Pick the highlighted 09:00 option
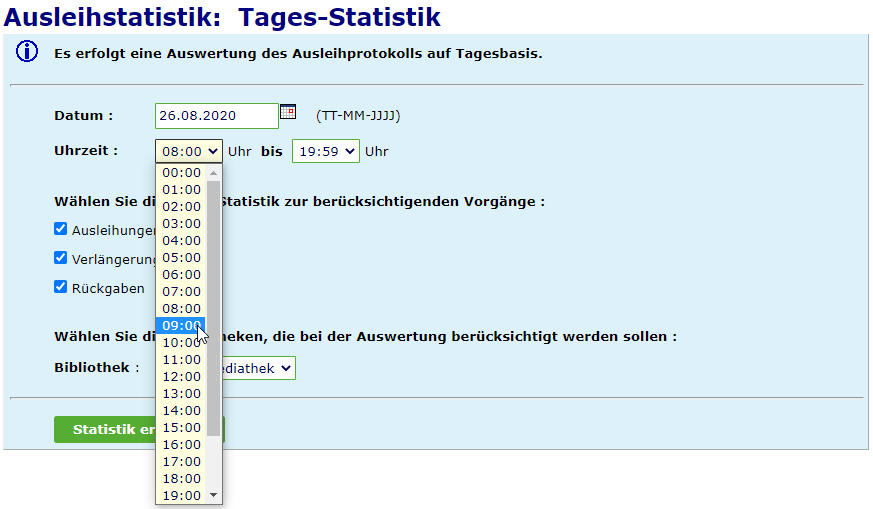873x509 pixels. (181, 325)
